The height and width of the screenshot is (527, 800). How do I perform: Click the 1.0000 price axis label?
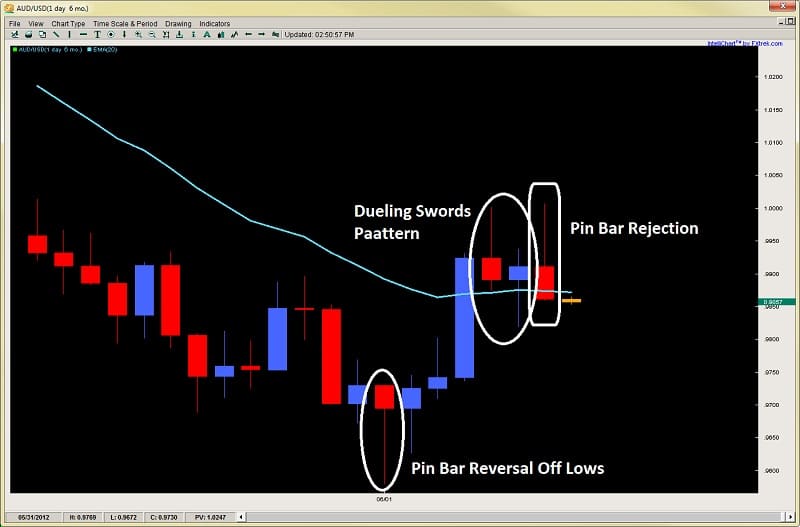pyautogui.click(x=772, y=208)
